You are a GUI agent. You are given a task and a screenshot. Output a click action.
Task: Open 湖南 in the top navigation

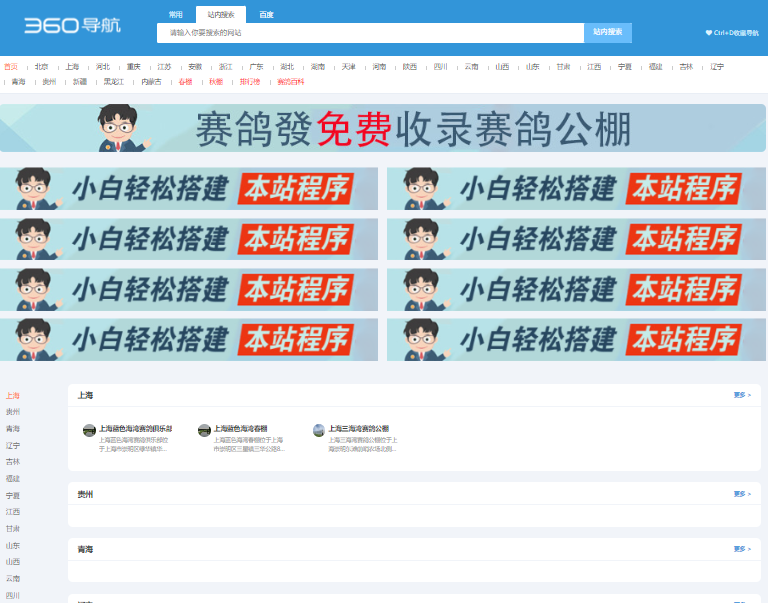point(318,67)
